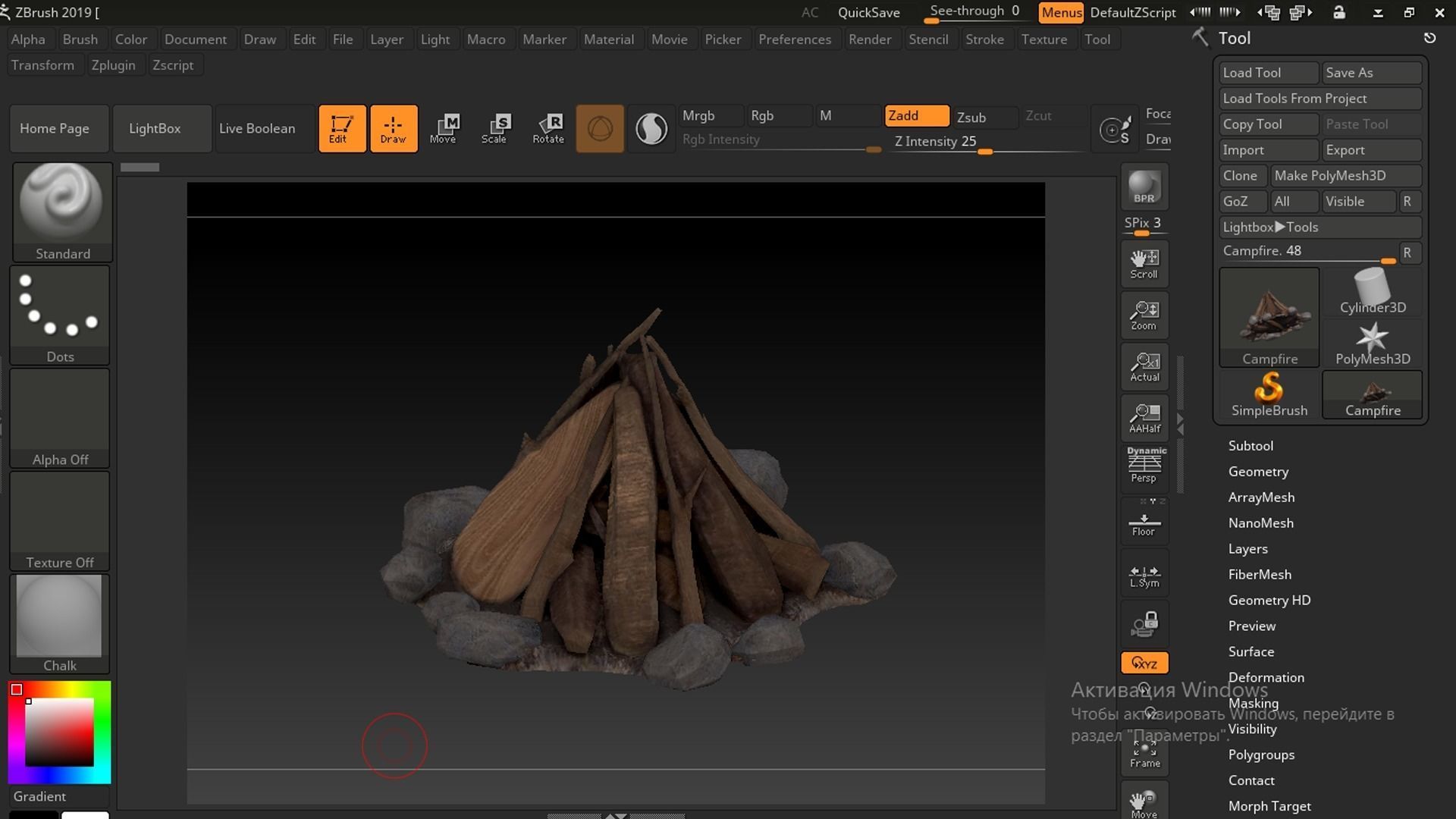Activate the Edit mode icon
This screenshot has width=1456, height=819.
(342, 129)
